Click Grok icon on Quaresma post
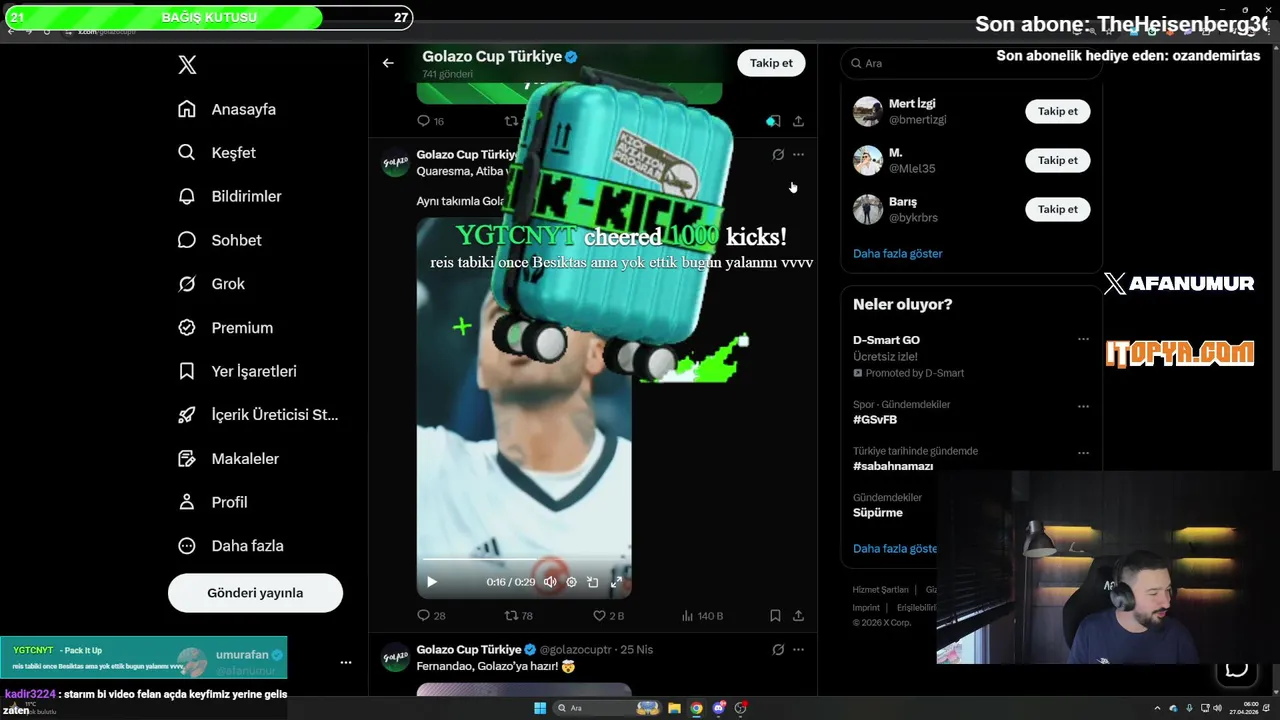This screenshot has width=1280, height=720. (x=778, y=155)
